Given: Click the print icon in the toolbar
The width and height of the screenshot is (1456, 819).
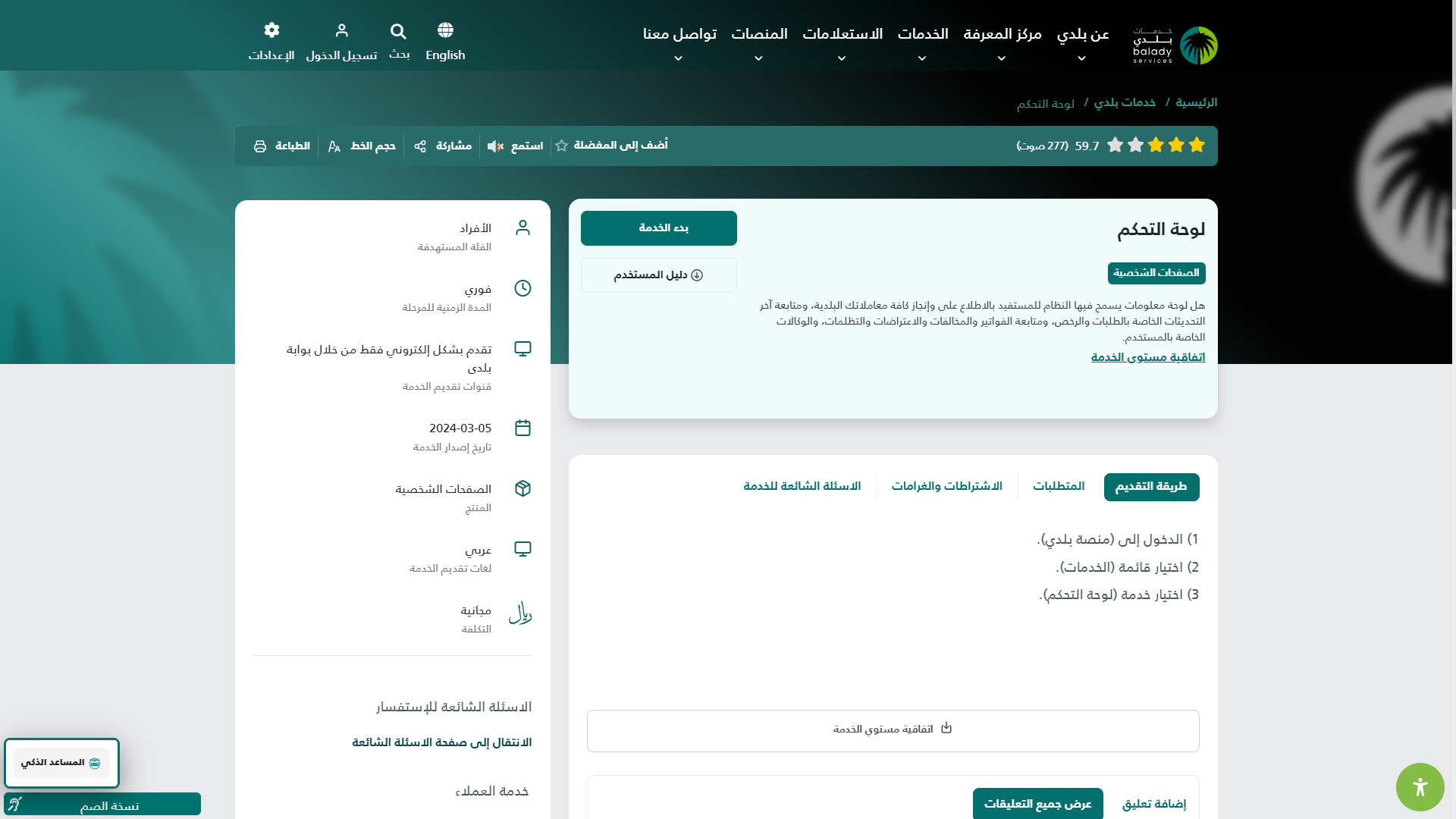Looking at the screenshot, I should (260, 146).
